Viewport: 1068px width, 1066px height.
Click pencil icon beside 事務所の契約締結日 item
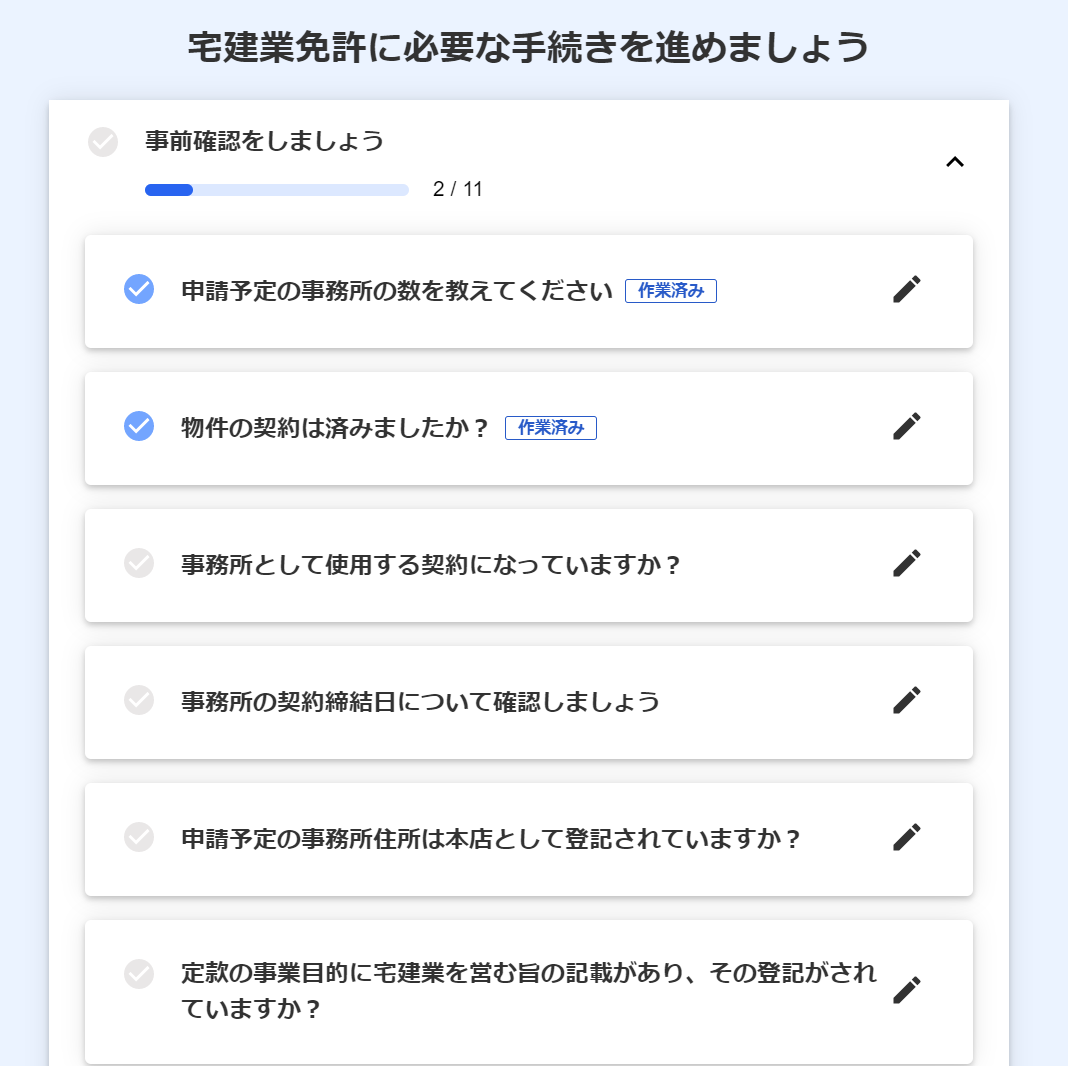tap(906, 701)
